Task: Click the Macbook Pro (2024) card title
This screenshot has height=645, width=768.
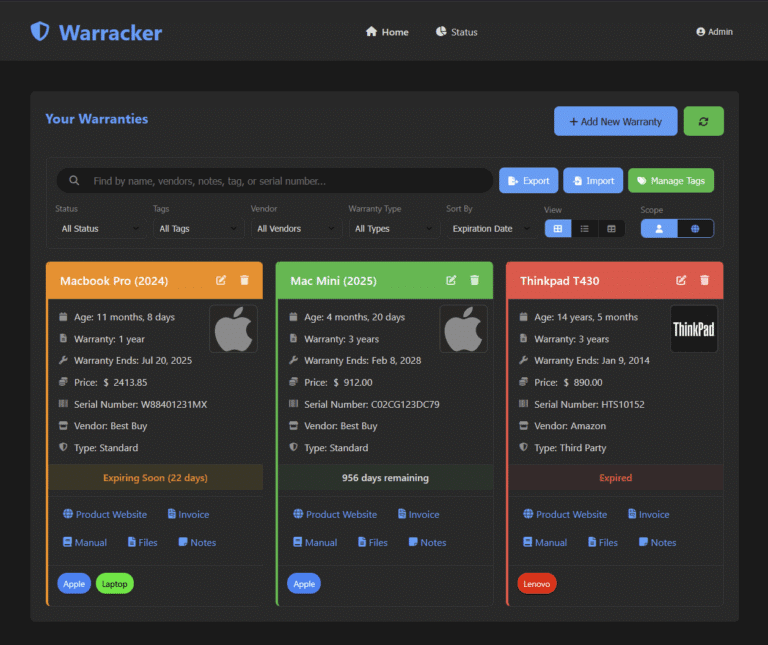Action: (114, 281)
